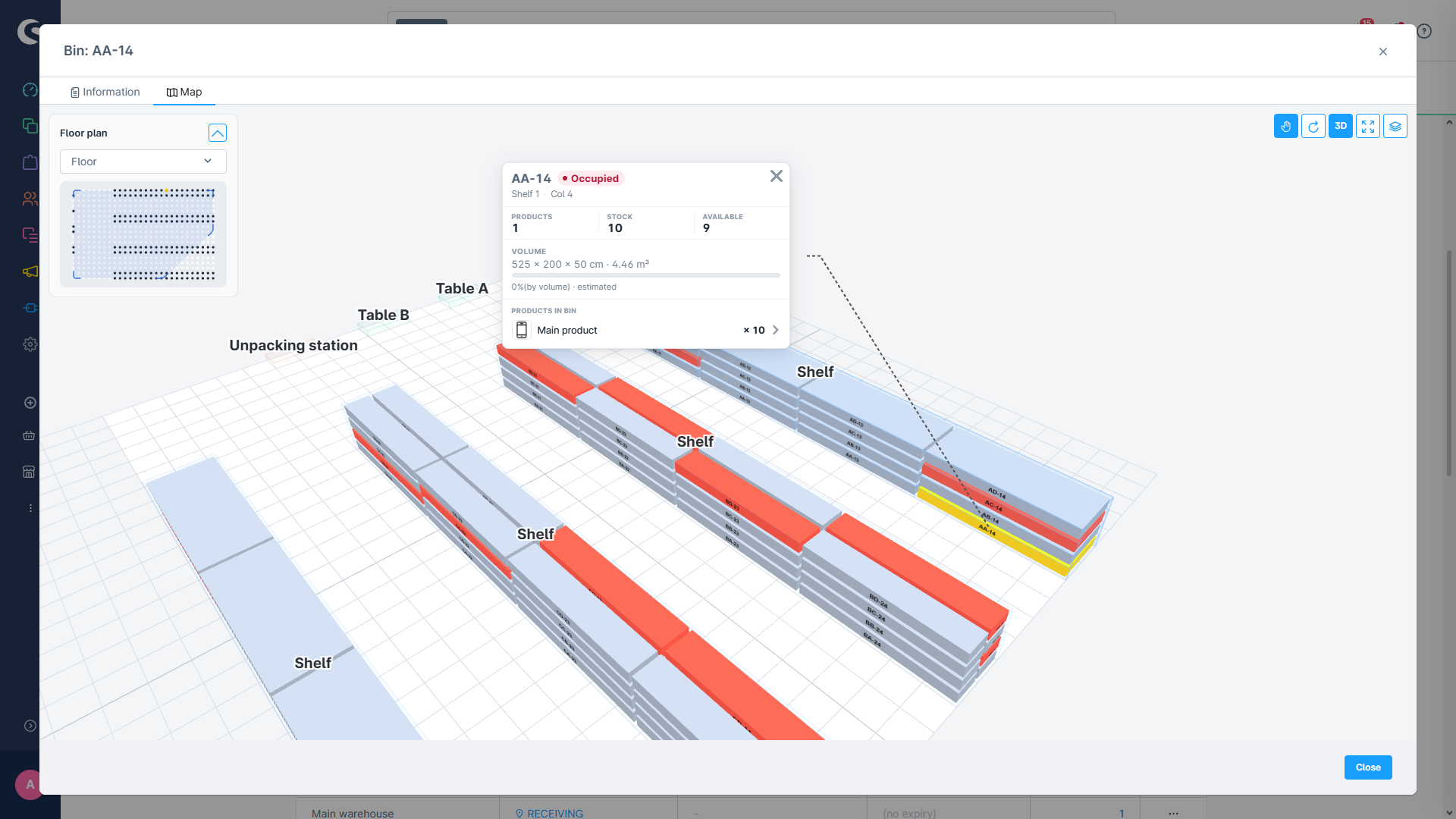Image resolution: width=1456 pixels, height=819 pixels.
Task: Click the Unpacking station label
Action: (x=293, y=345)
